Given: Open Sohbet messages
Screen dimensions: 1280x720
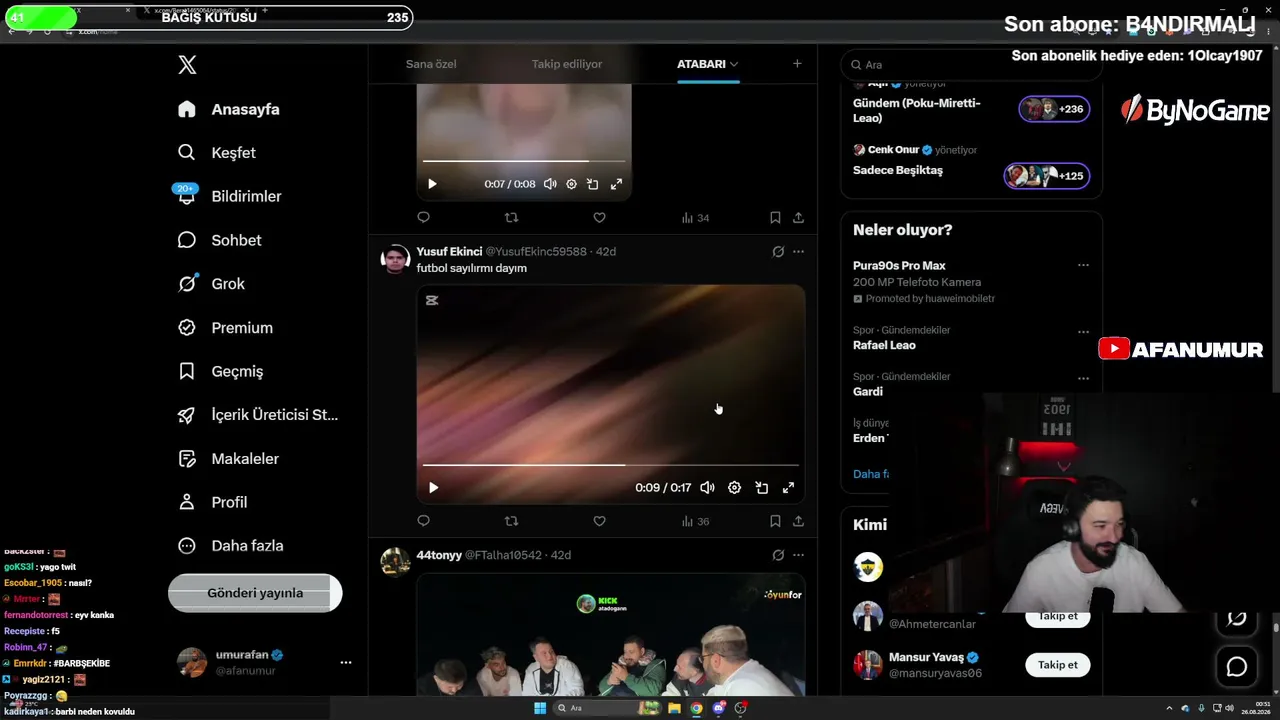Looking at the screenshot, I should click(x=220, y=240).
